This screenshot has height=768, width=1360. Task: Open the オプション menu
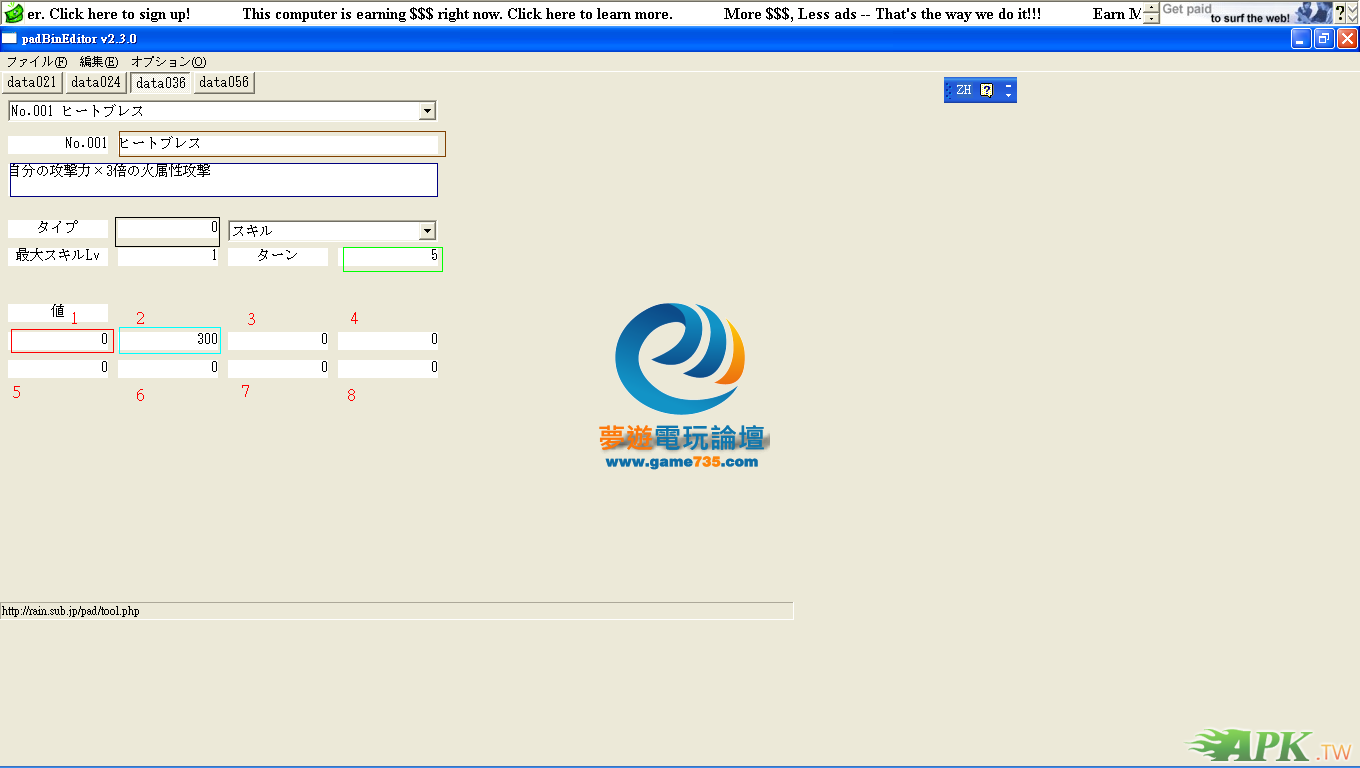click(168, 62)
